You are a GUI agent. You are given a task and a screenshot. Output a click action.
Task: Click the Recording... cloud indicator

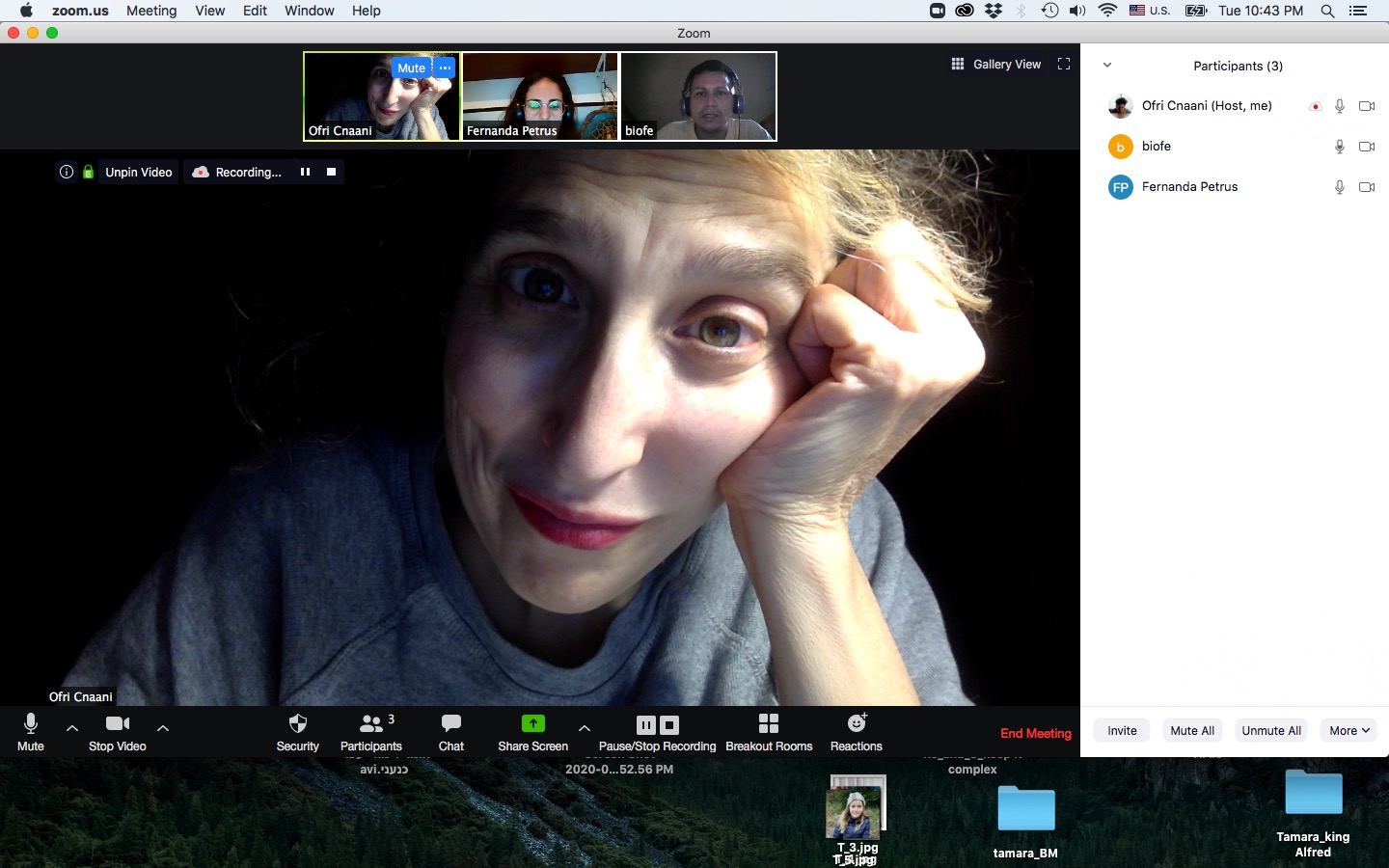pyautogui.click(x=237, y=172)
